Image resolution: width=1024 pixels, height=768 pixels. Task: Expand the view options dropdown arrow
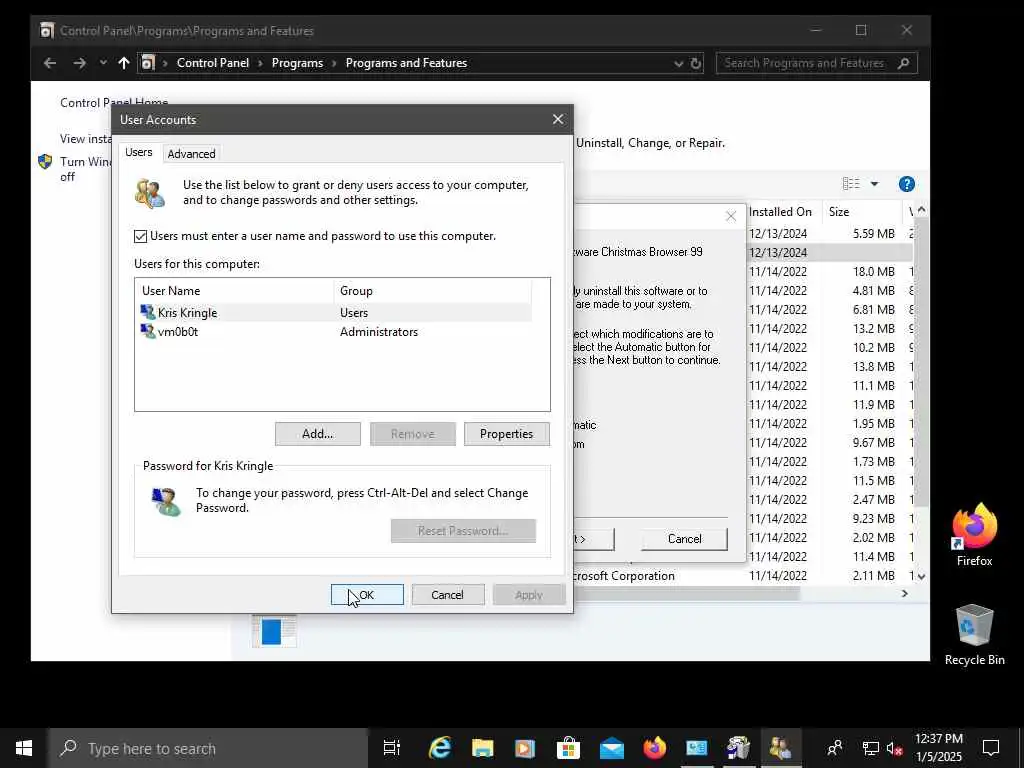coord(874,184)
